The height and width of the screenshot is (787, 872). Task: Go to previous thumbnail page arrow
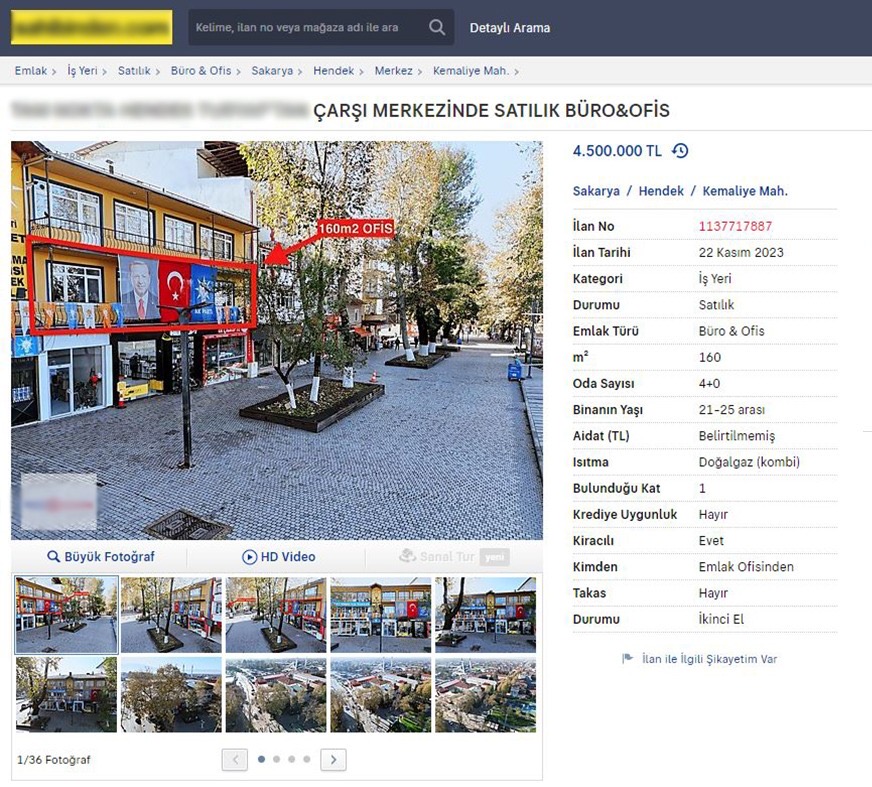[x=235, y=760]
